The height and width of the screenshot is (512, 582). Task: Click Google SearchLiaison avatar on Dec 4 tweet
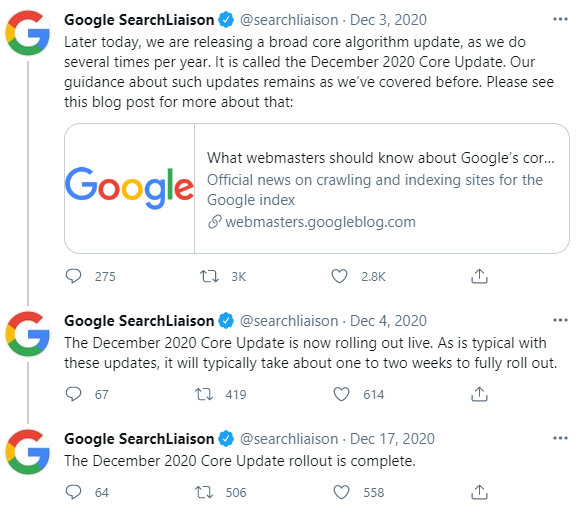click(28, 334)
